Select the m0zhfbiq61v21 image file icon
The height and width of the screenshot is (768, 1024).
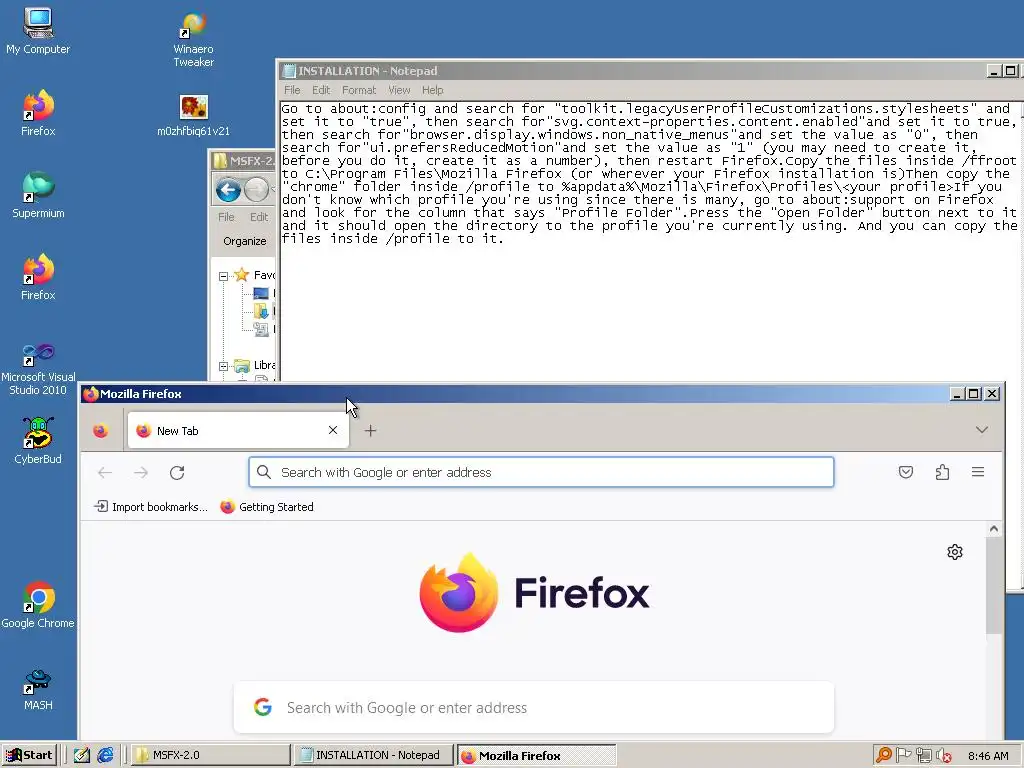coord(193,115)
